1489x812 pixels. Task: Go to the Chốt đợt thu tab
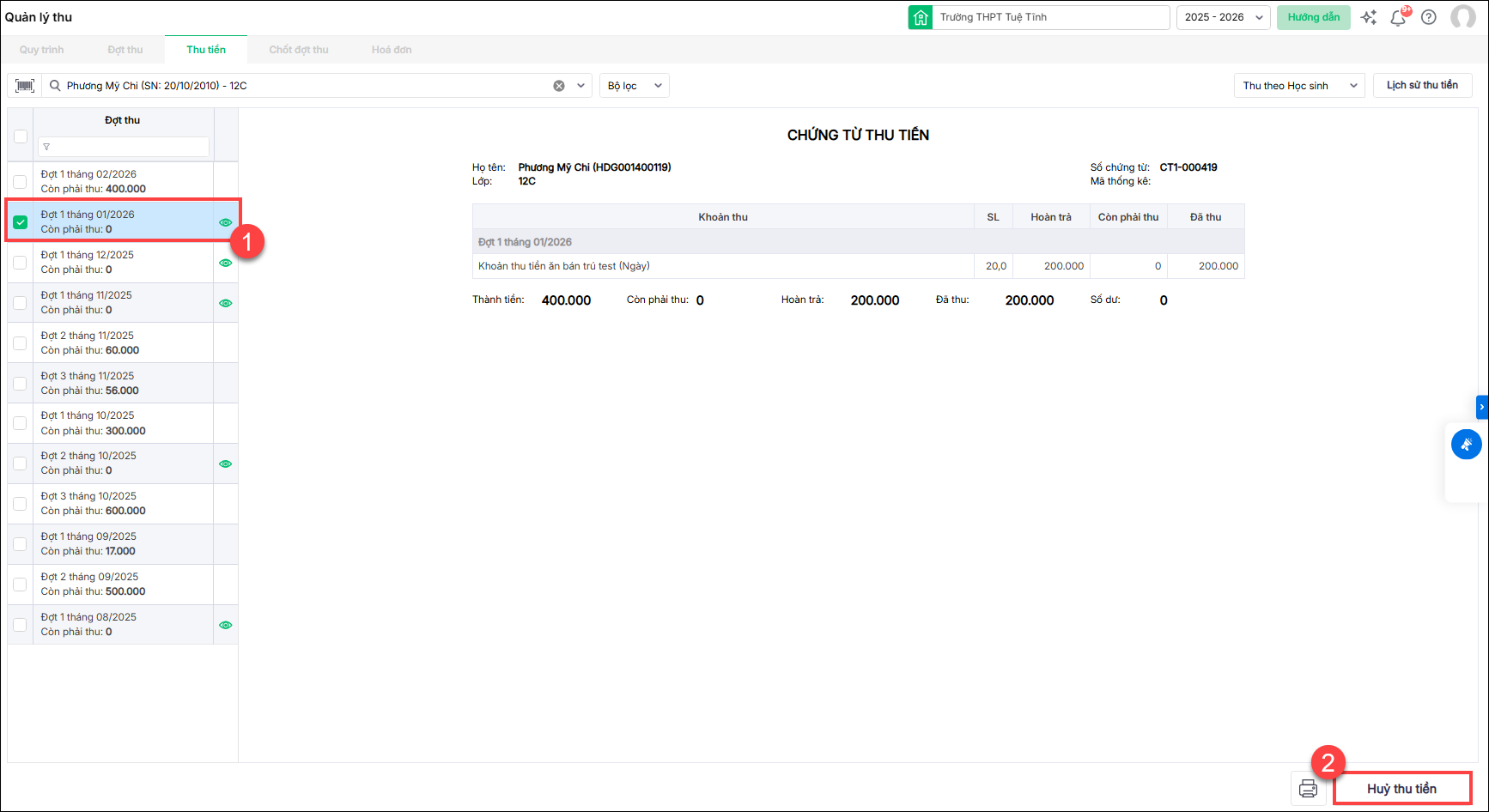299,50
